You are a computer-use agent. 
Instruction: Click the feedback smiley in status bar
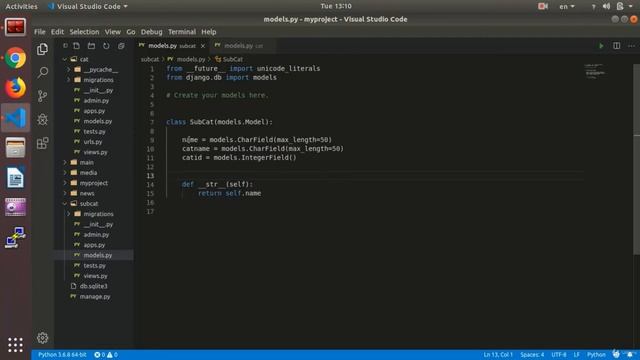point(616,354)
